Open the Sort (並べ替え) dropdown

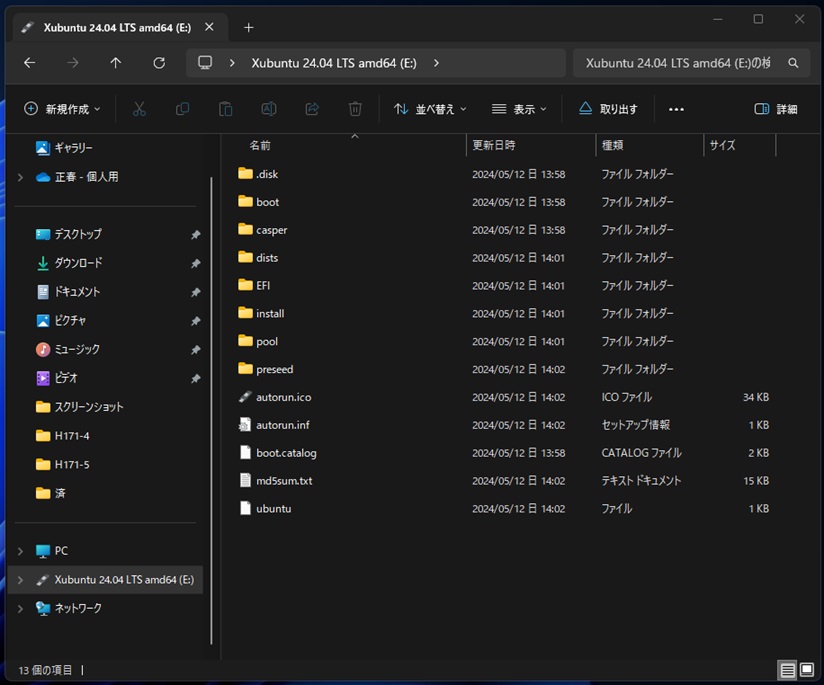pyautogui.click(x=430, y=109)
